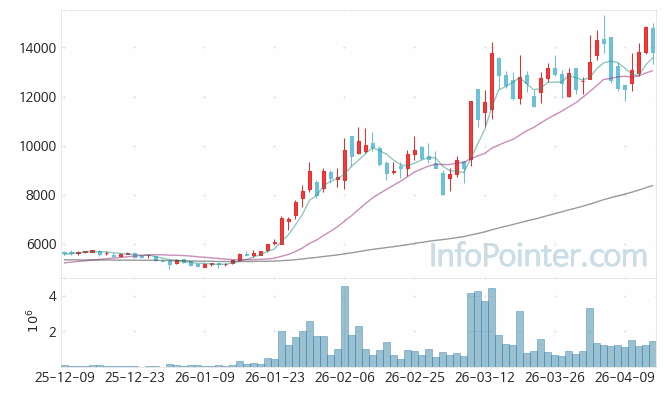Click the 26-03-26 date label
665x396 pixels.
click(x=555, y=377)
